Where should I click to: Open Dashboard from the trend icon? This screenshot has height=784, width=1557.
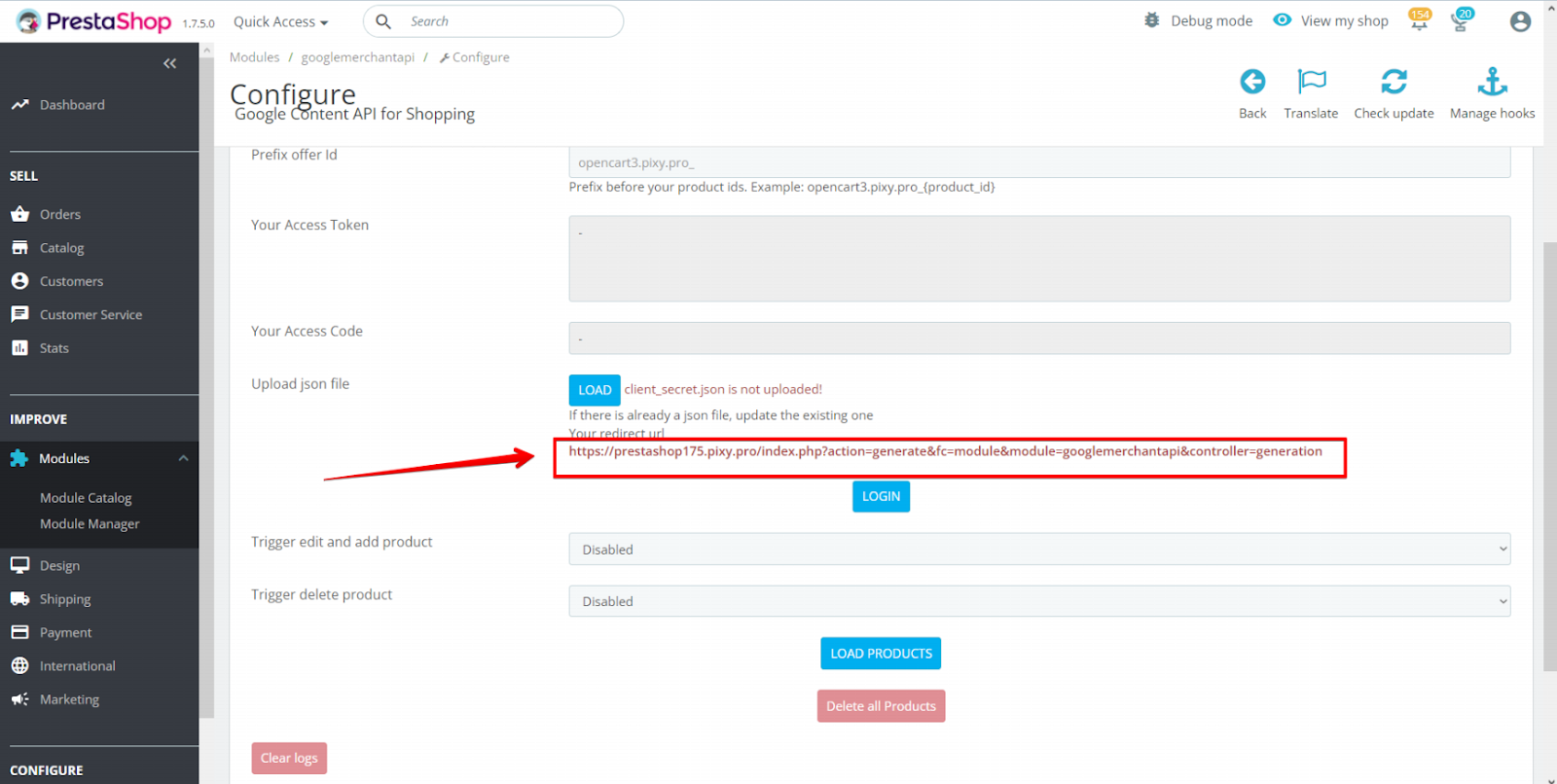[19, 105]
